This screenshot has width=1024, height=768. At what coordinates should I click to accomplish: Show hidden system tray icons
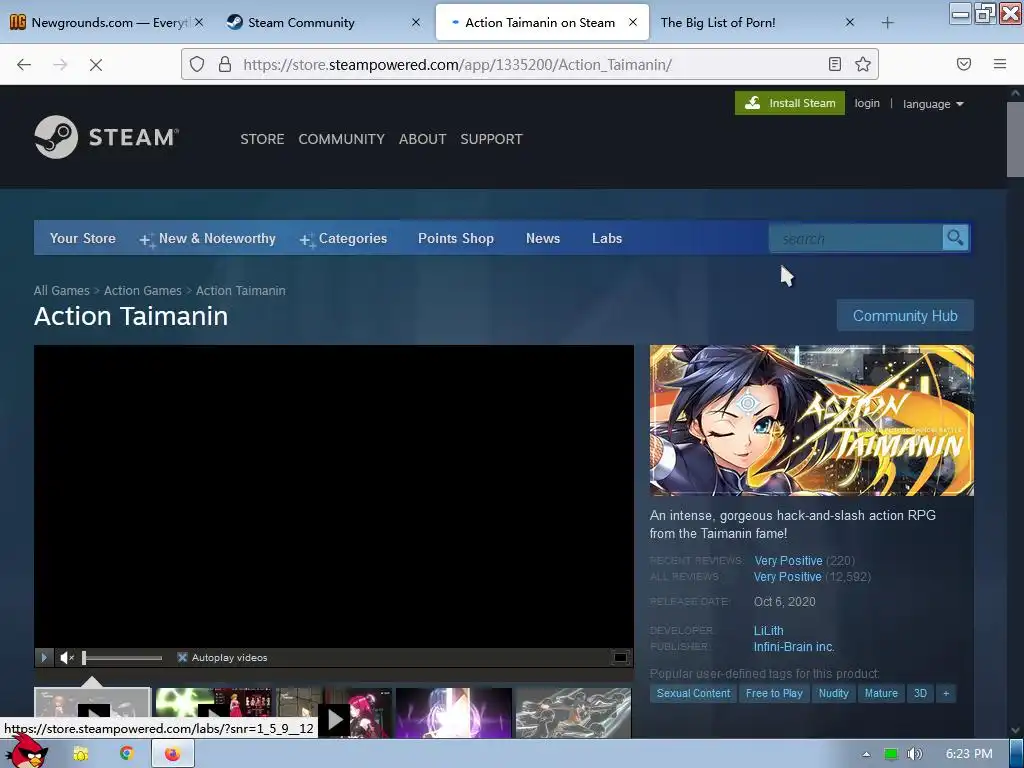867,754
